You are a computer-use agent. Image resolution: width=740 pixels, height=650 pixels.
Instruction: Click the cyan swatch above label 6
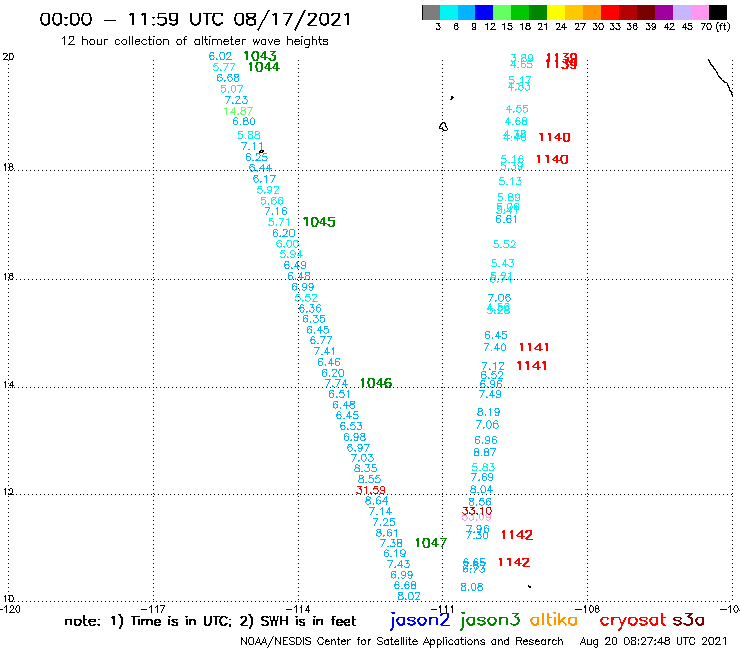tap(449, 12)
